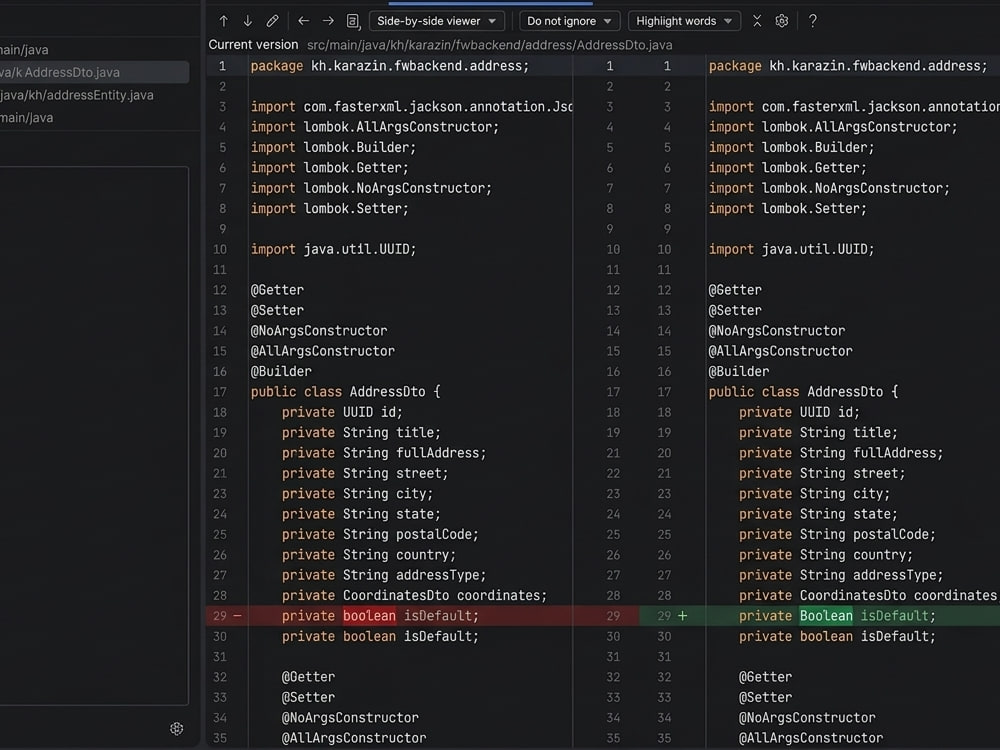
Task: Click the pencil edit source icon
Action: pos(272,21)
